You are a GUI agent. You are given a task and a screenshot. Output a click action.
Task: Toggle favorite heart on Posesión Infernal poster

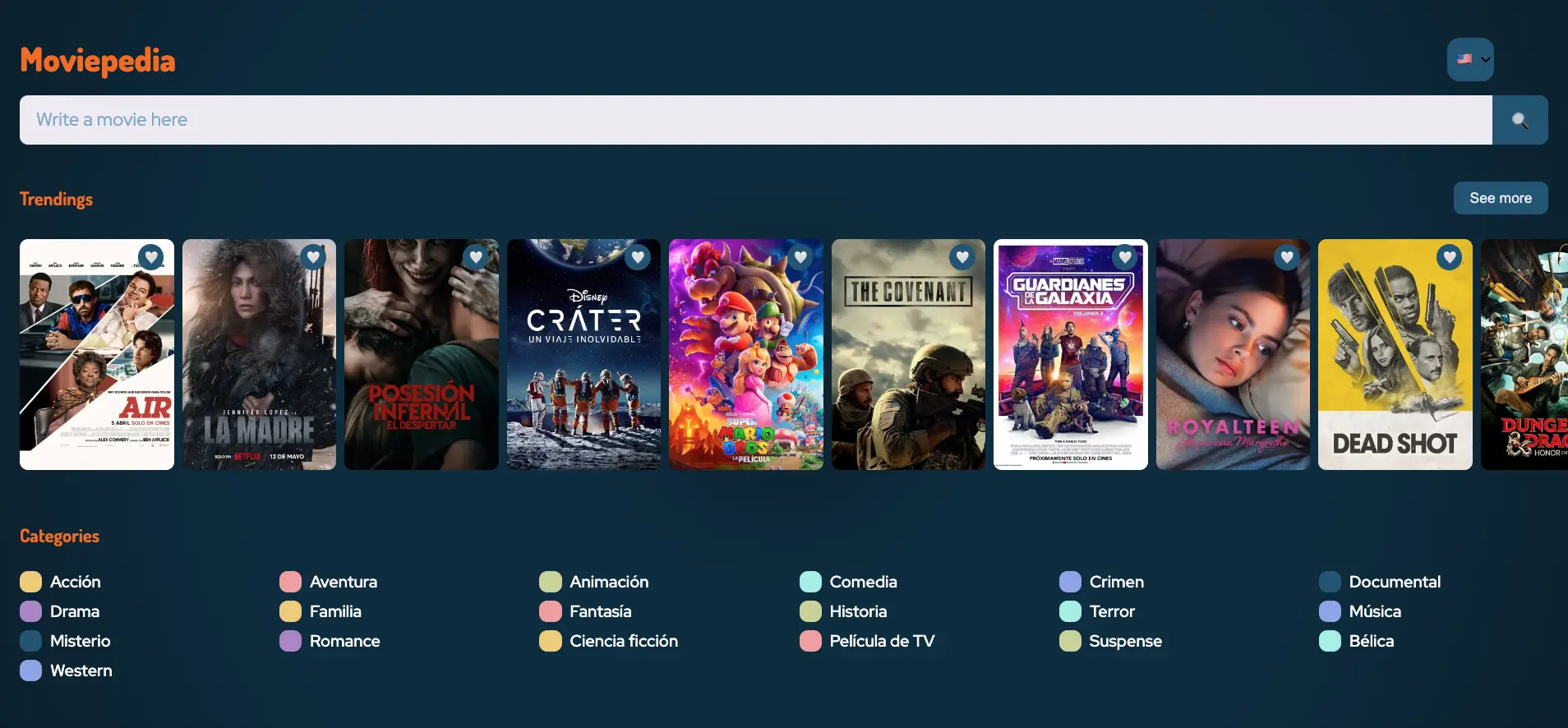point(475,257)
